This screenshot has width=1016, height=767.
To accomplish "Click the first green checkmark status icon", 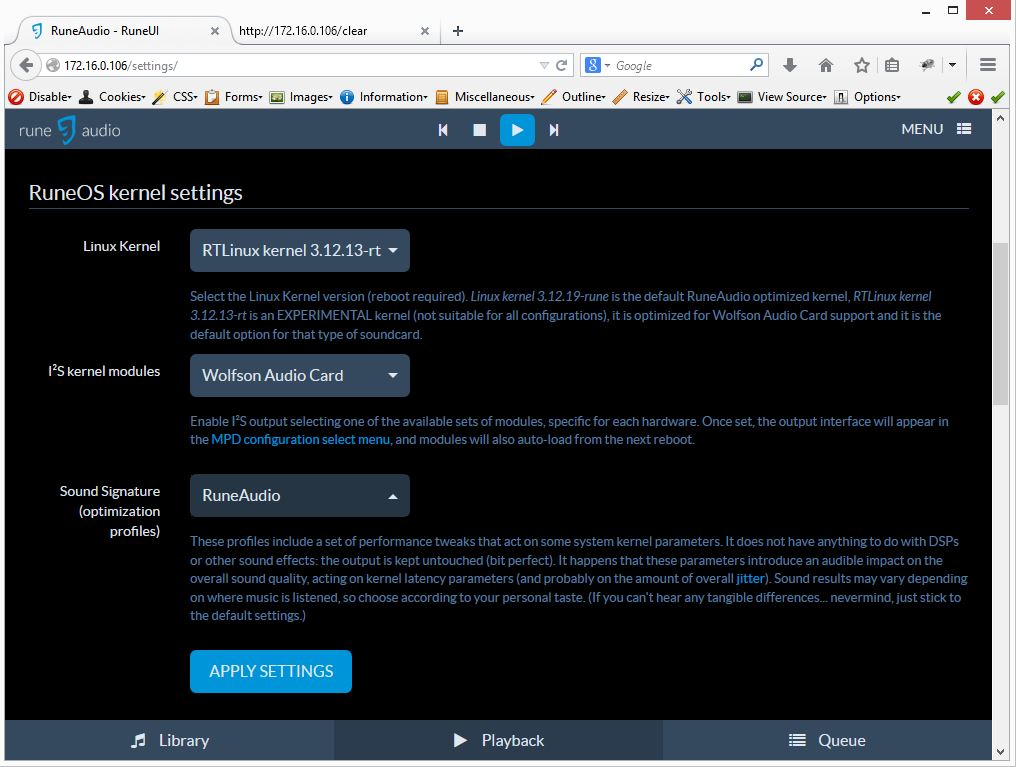I will (953, 97).
